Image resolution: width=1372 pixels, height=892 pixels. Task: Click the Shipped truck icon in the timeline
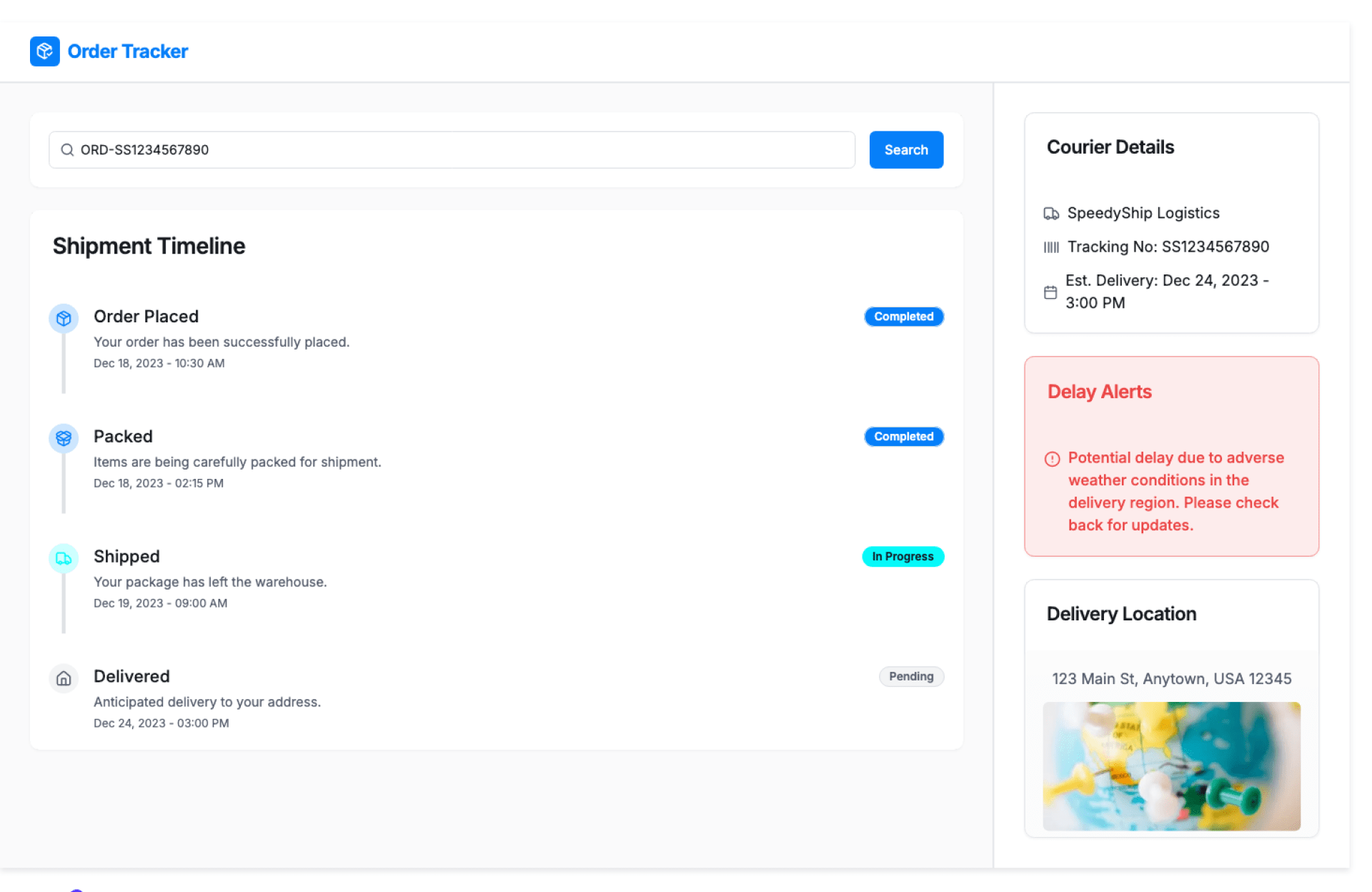tap(64, 558)
